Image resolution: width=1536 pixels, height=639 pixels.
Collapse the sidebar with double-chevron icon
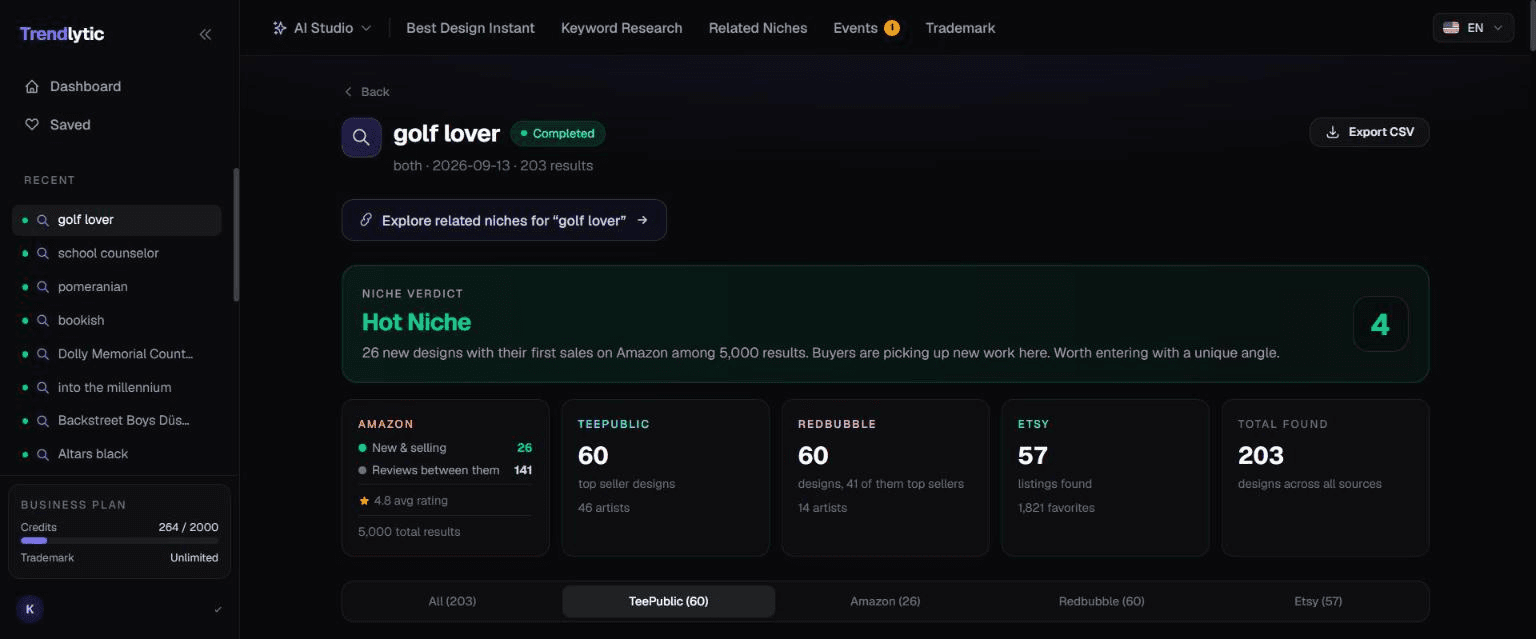[x=205, y=34]
